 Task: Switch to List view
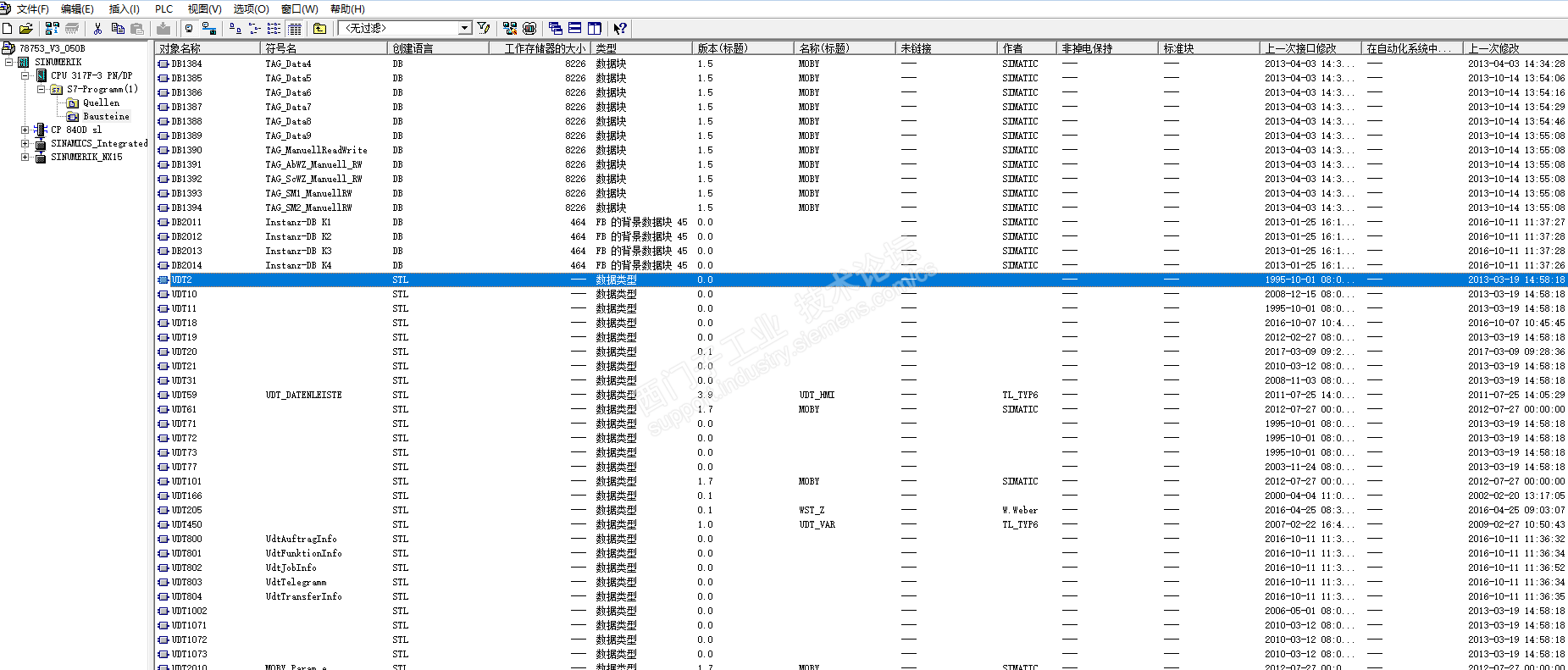click(x=274, y=28)
